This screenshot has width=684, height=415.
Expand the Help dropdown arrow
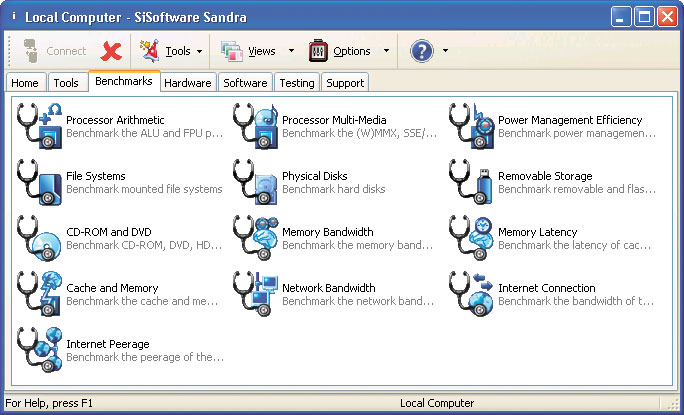(445, 51)
